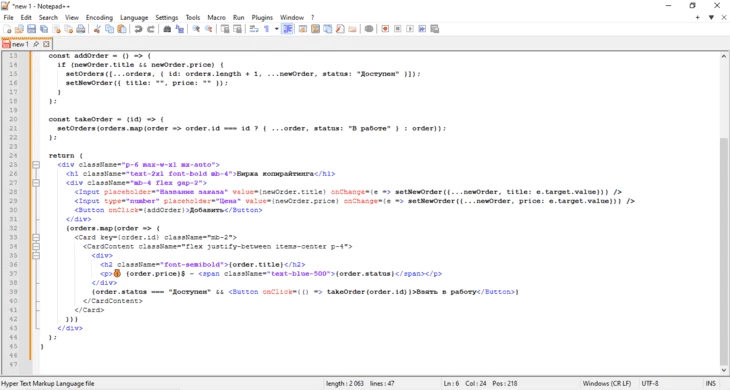Show the Document List panel
The width and height of the screenshot is (730, 390).
click(x=328, y=29)
